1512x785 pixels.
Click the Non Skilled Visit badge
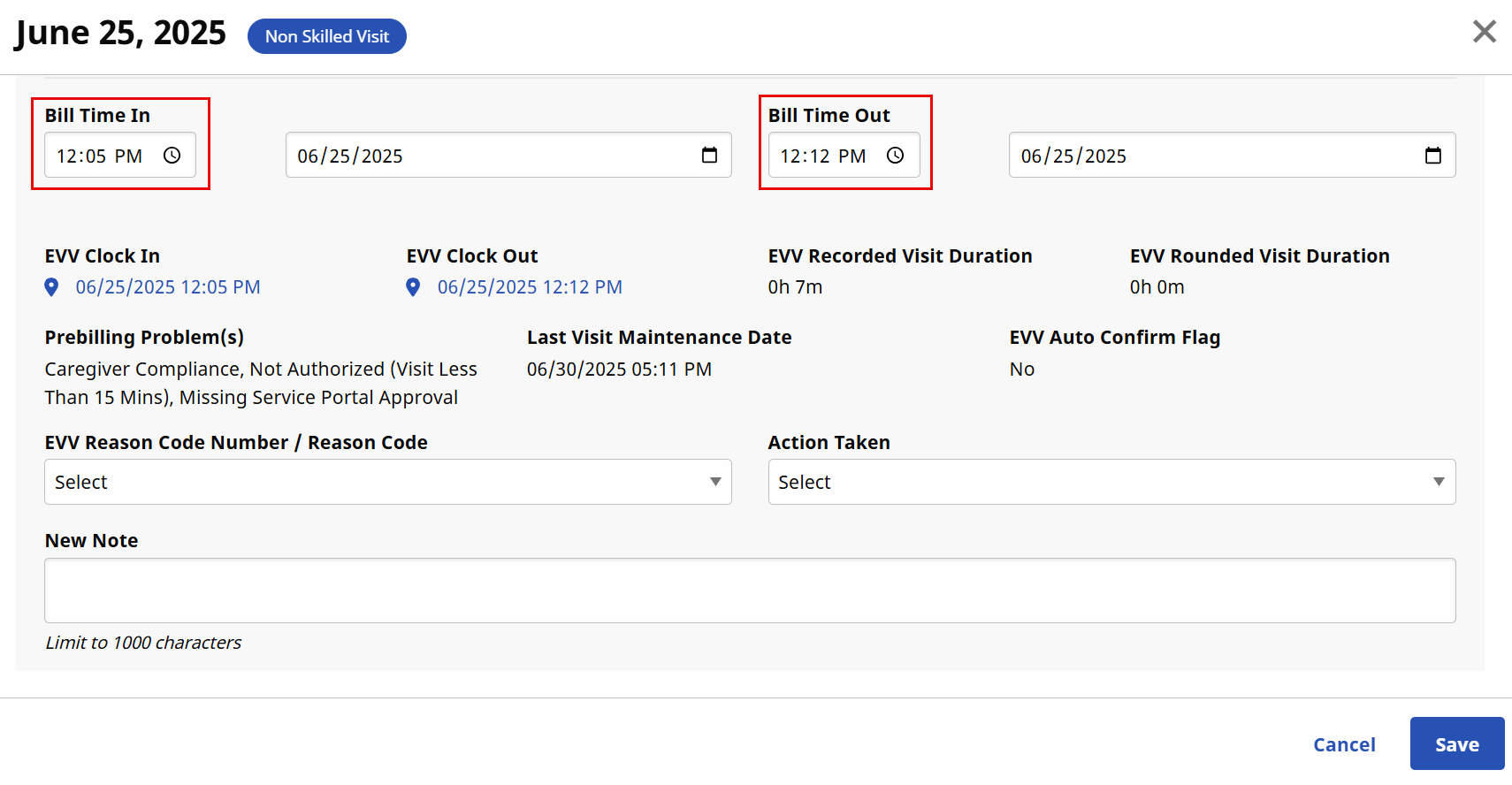click(326, 36)
